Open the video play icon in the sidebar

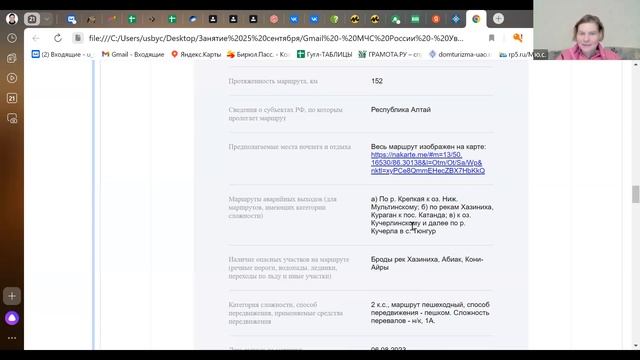(x=12, y=78)
